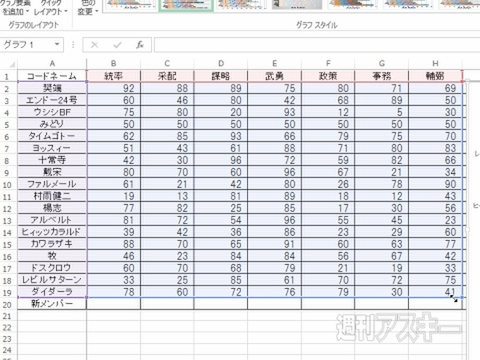Select the green-bordered chart style thumbnail

tap(186, 5)
